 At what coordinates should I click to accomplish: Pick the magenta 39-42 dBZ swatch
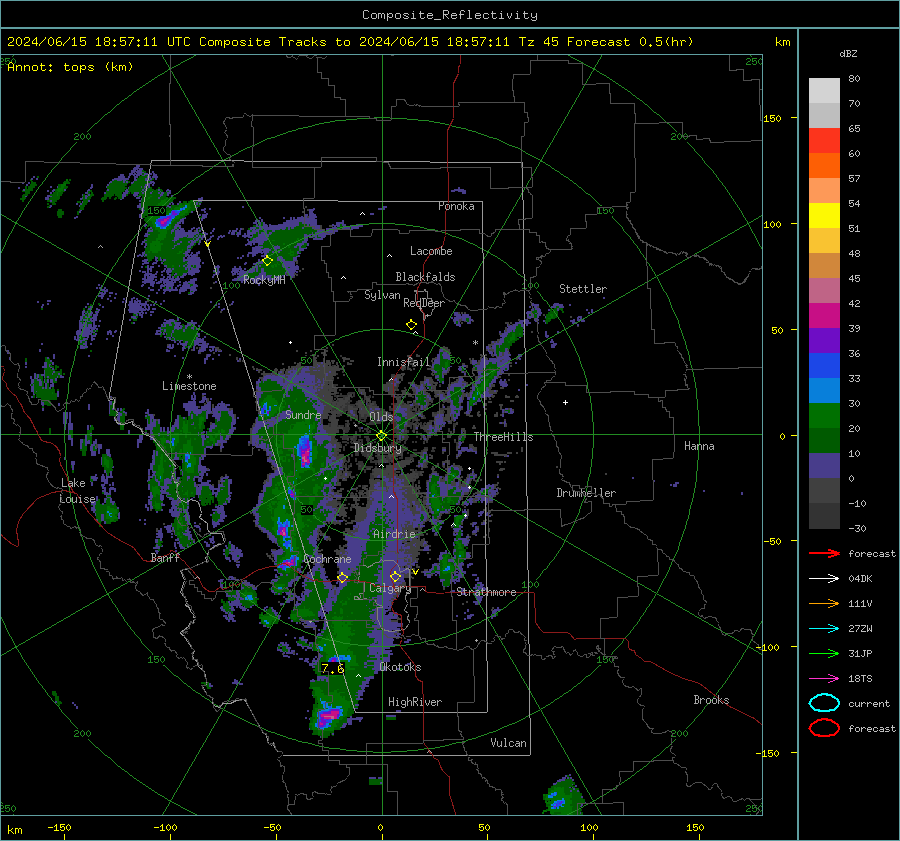pyautogui.click(x=824, y=316)
